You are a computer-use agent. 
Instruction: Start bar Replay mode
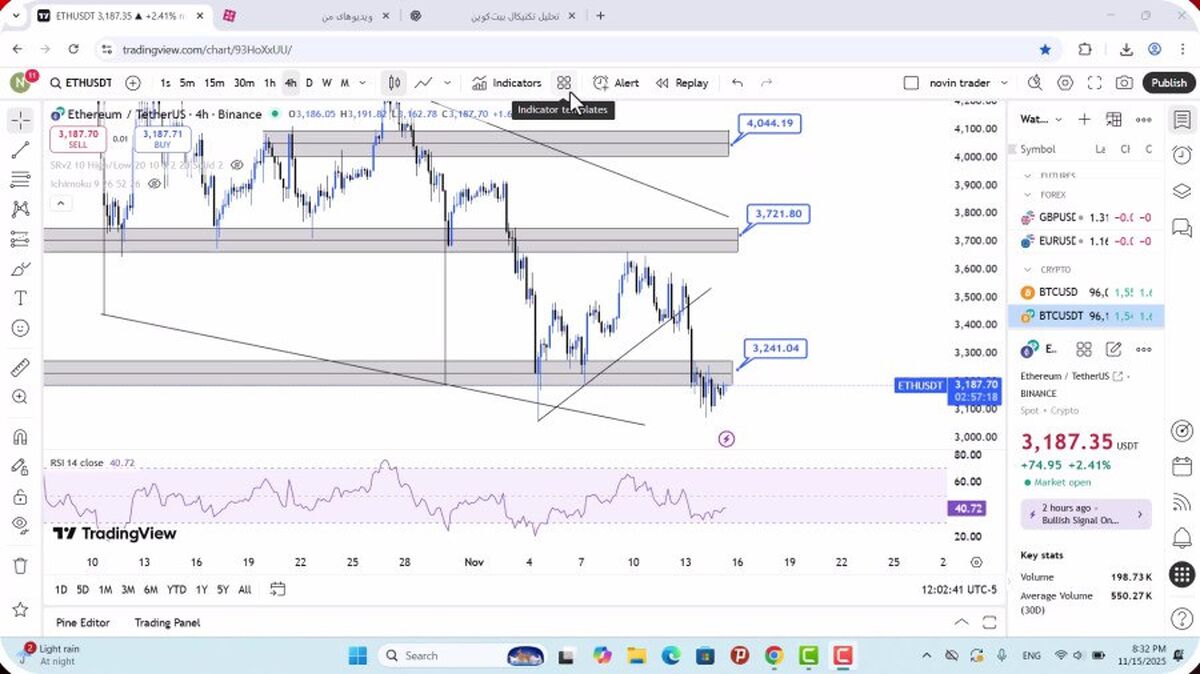click(682, 83)
